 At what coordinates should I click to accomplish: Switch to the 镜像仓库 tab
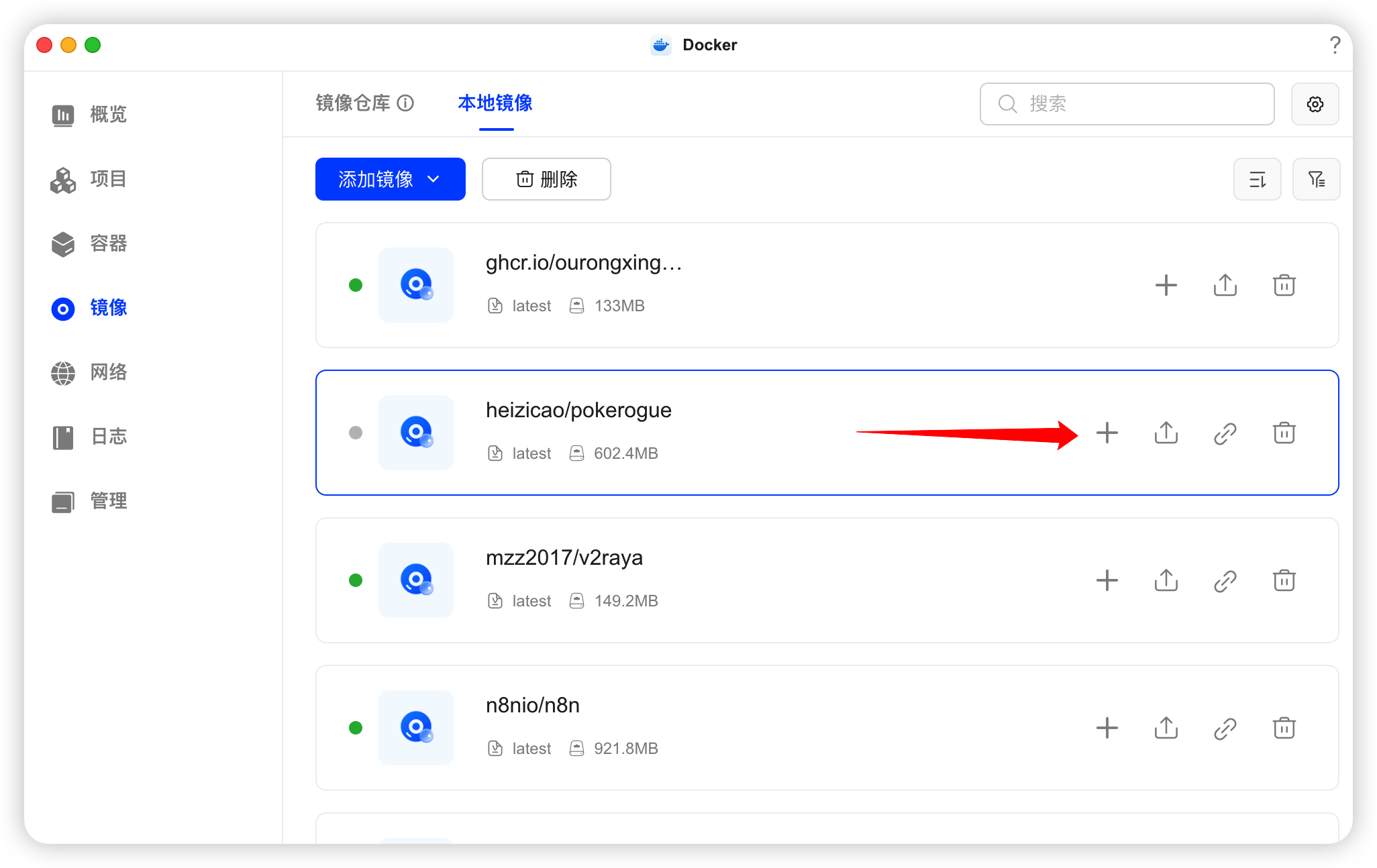[353, 103]
